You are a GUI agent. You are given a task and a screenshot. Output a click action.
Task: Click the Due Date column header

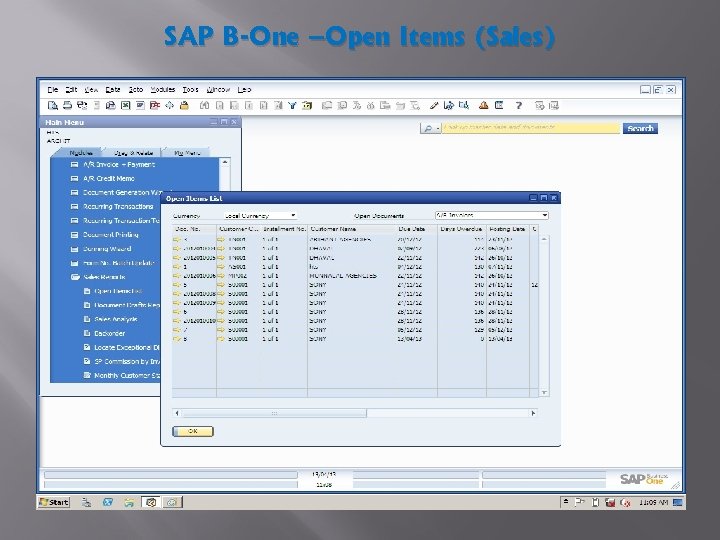click(416, 229)
